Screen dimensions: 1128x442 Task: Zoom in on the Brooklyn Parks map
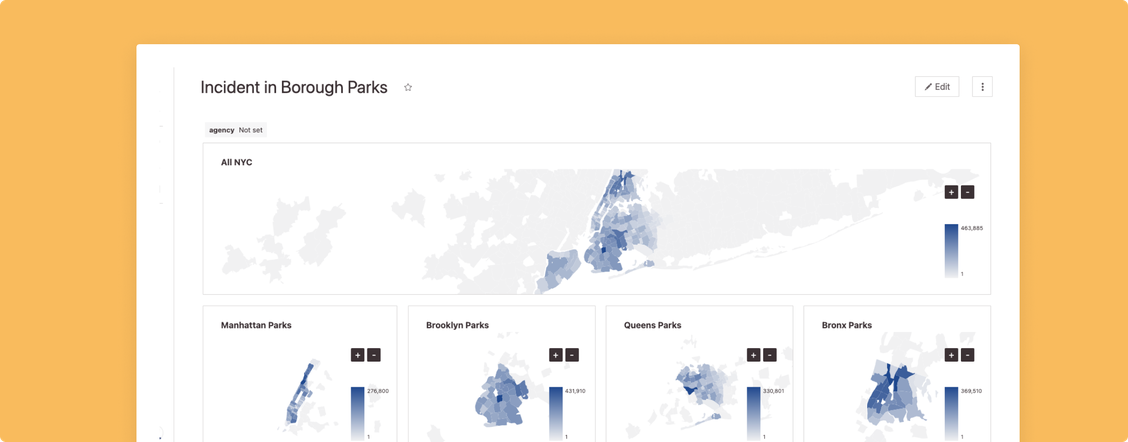coord(555,355)
